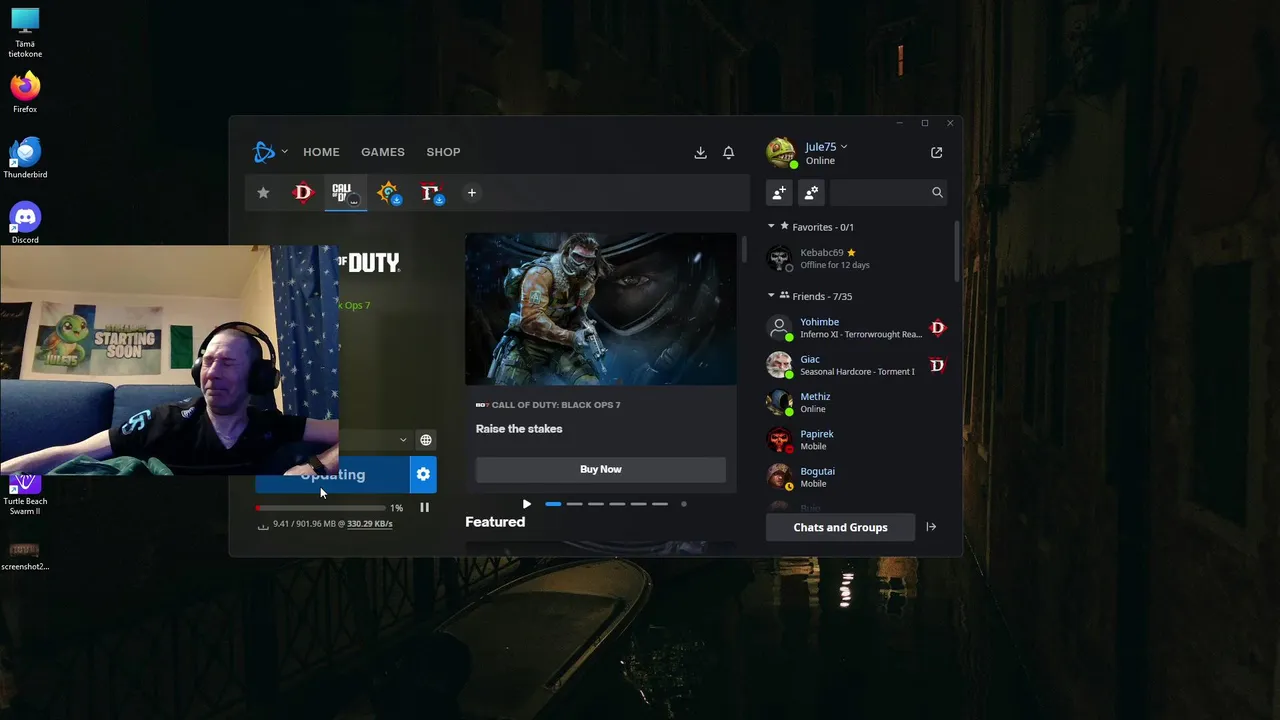
Task: Switch to the SHOP tab
Action: click(x=443, y=152)
